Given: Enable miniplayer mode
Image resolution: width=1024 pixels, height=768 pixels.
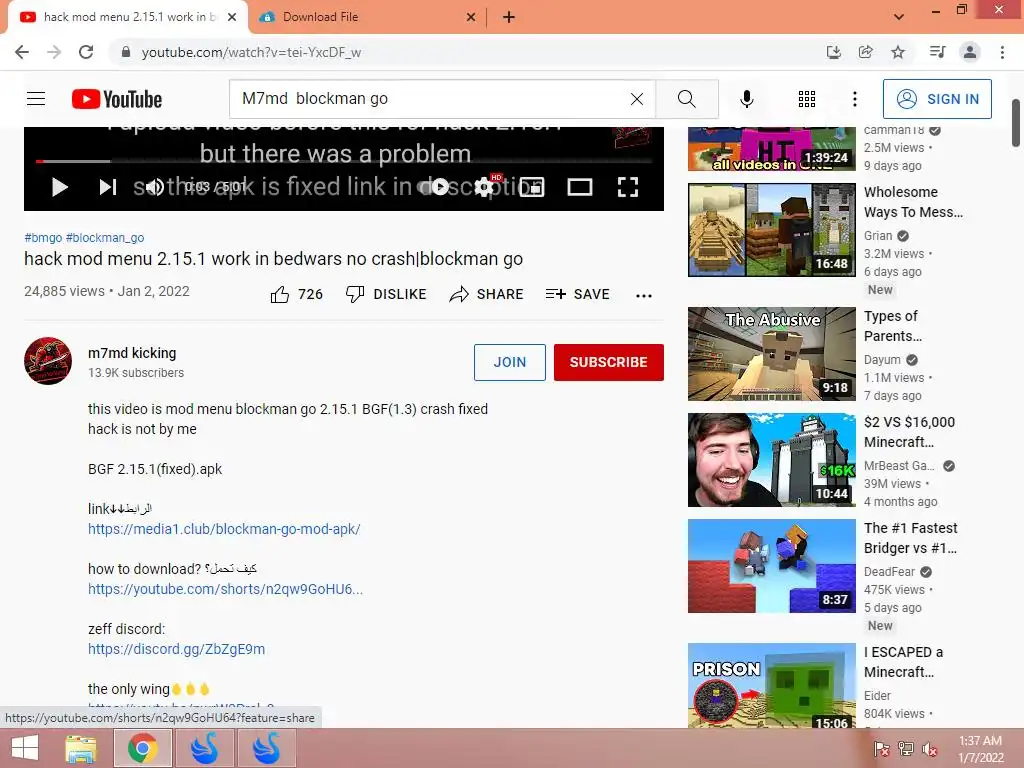Looking at the screenshot, I should tap(532, 187).
